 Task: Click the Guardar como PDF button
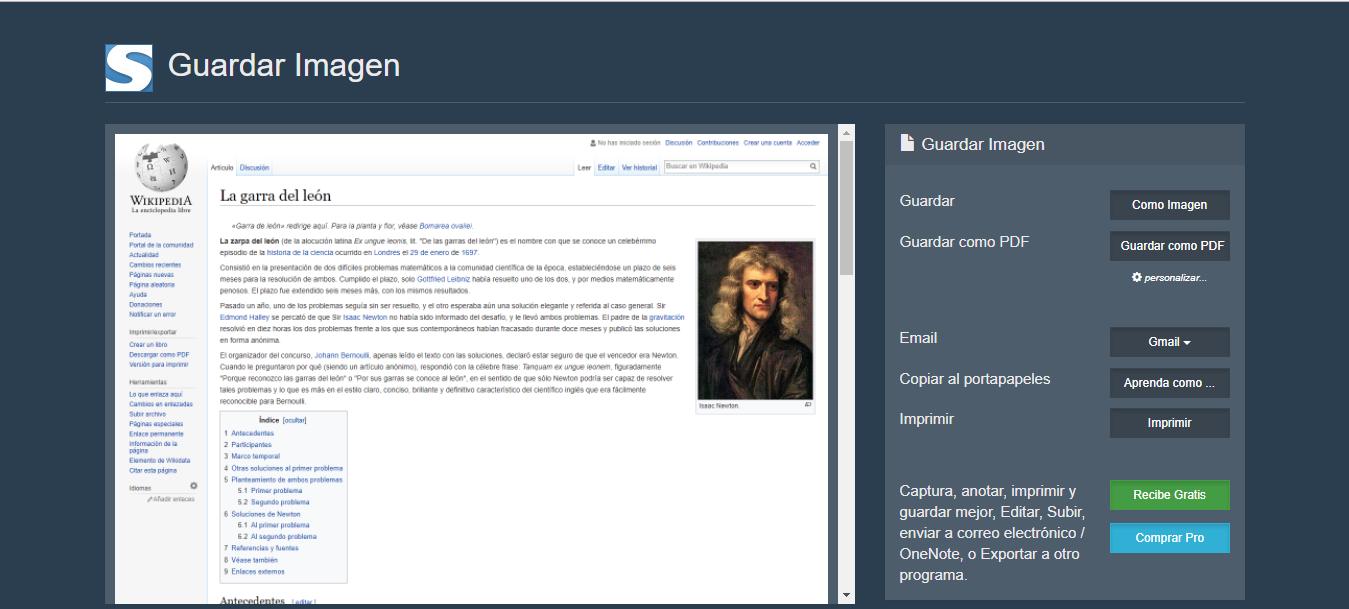click(x=1169, y=246)
